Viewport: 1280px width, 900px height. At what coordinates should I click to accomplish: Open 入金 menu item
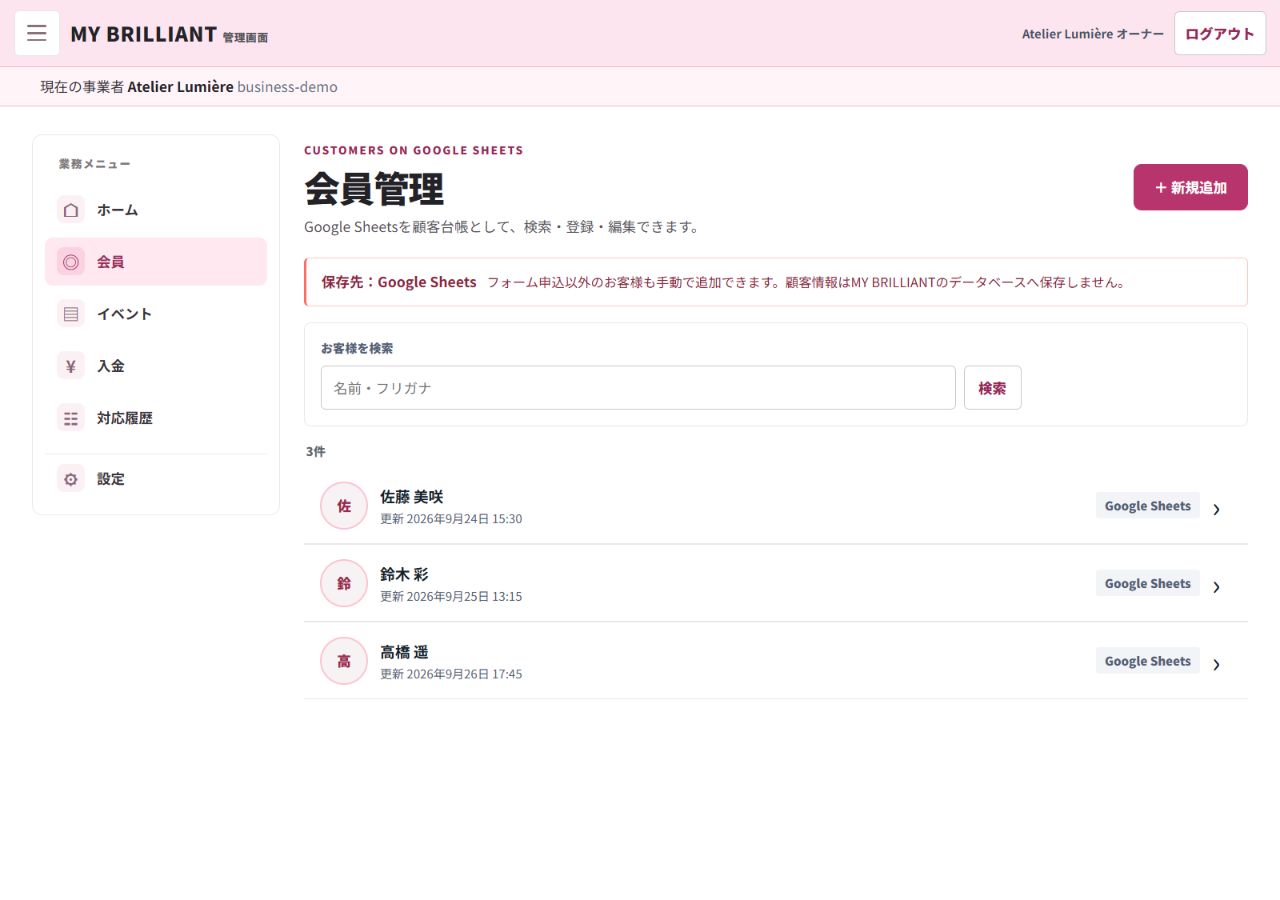pos(156,366)
